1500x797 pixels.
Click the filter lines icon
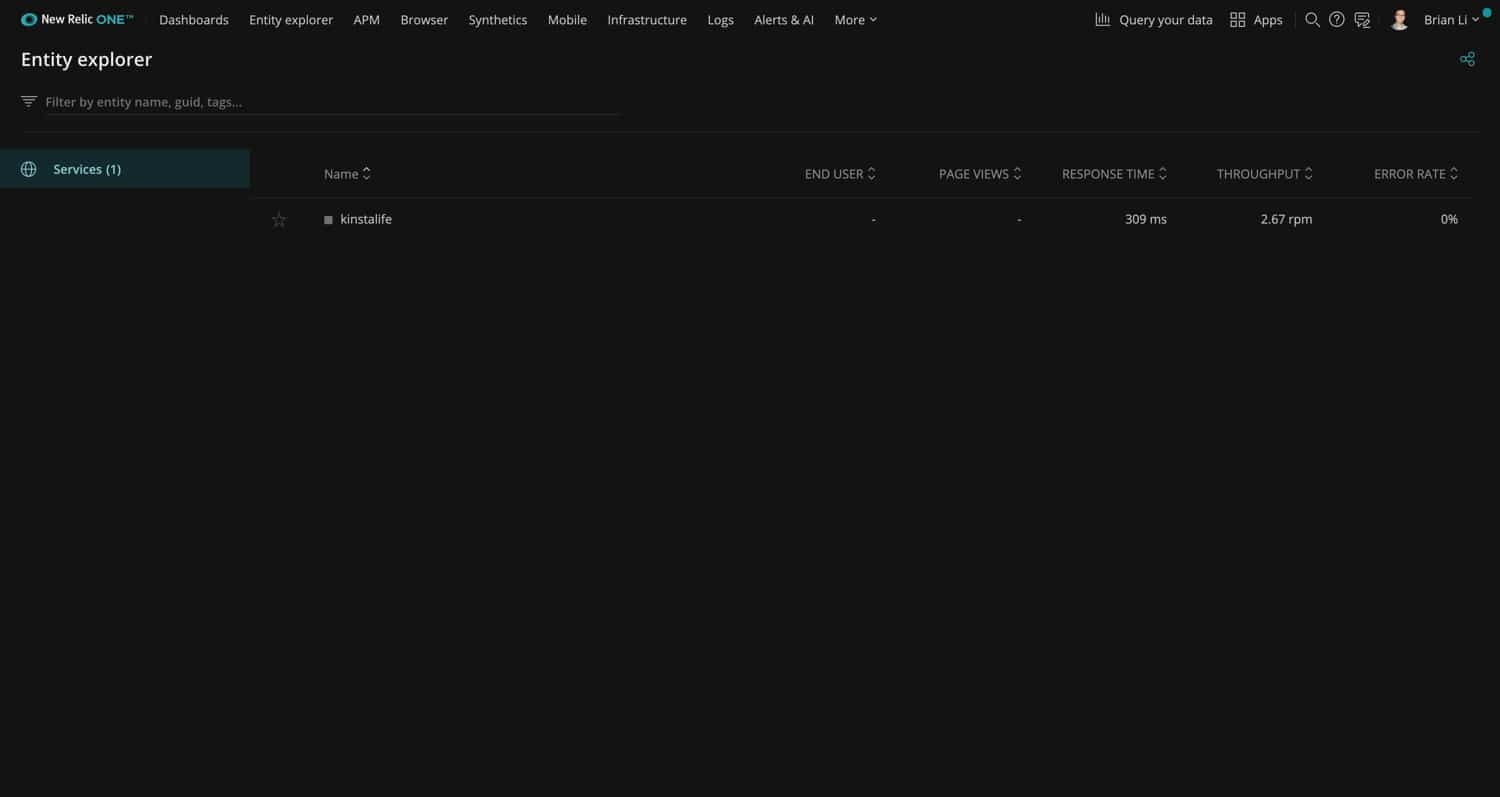point(29,101)
